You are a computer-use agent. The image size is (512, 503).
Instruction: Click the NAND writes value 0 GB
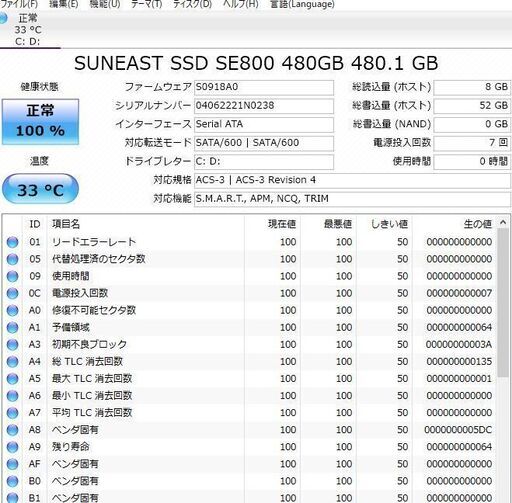[472, 124]
